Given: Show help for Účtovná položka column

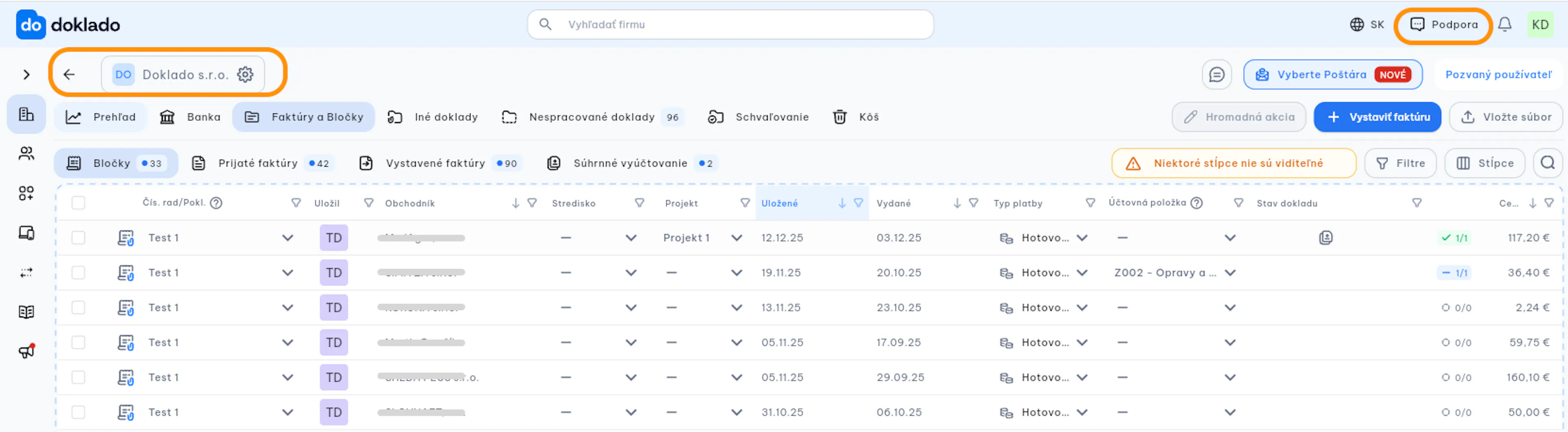Looking at the screenshot, I should click(1197, 203).
